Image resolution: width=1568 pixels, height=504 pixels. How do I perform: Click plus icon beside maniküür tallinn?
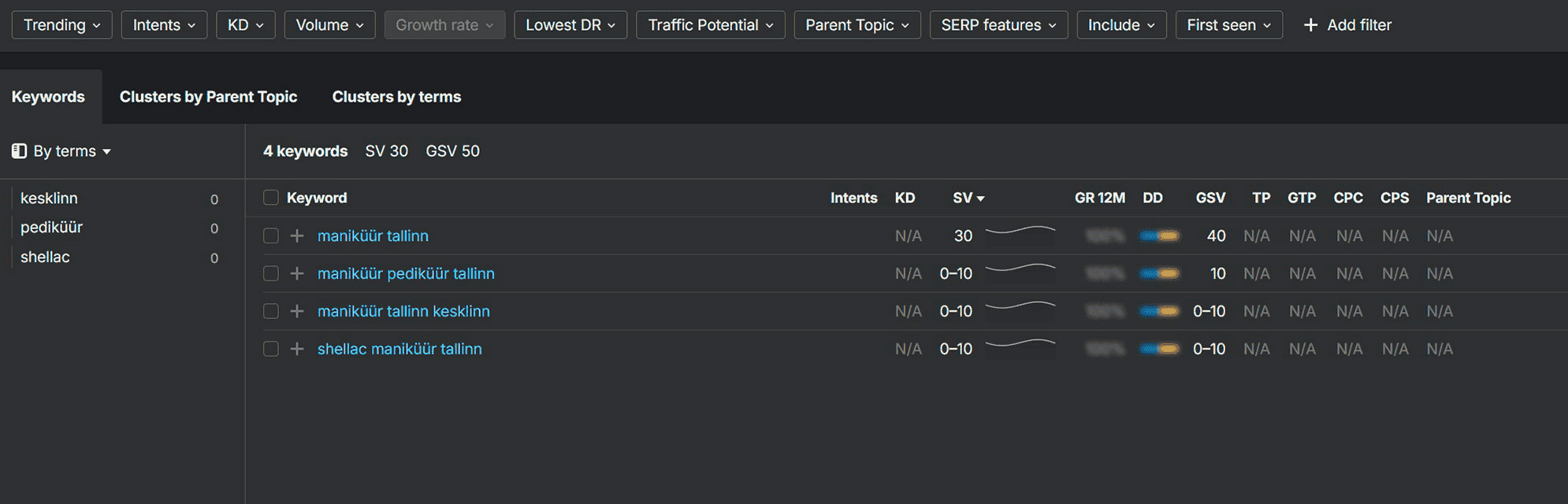coord(297,235)
